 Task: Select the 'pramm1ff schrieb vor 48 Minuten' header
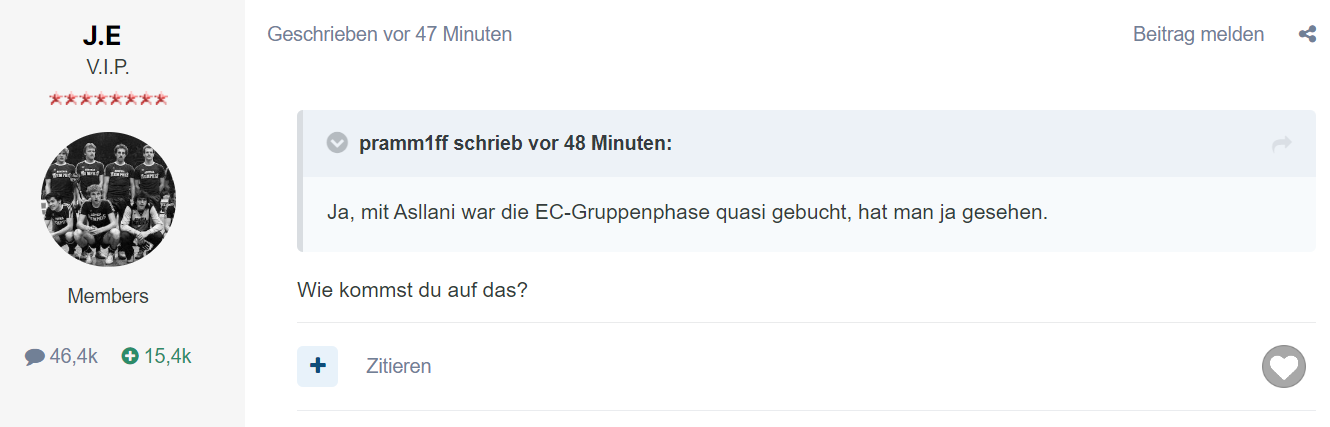[516, 143]
